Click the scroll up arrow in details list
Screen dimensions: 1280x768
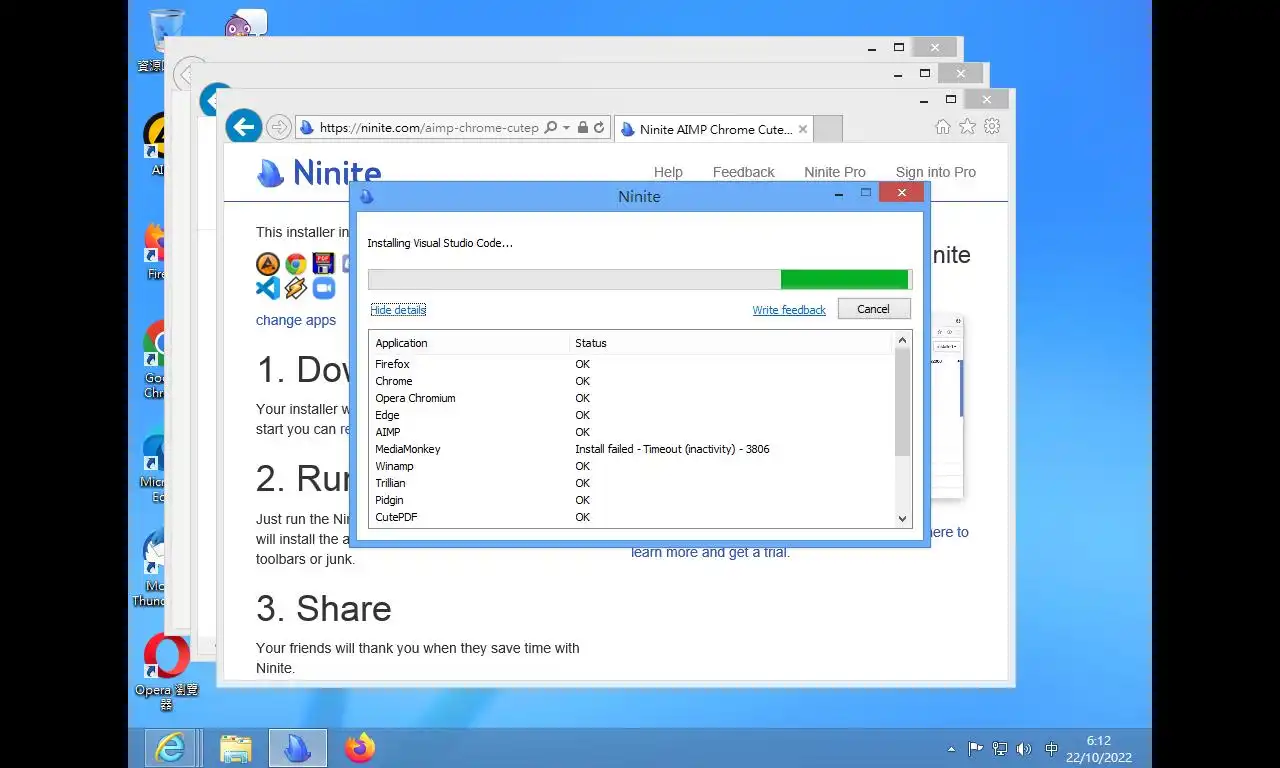(902, 341)
